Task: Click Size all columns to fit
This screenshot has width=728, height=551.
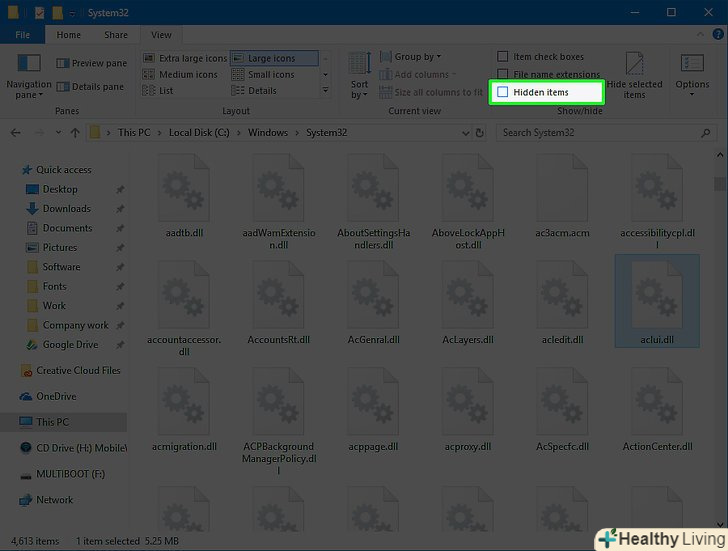Action: click(431, 92)
